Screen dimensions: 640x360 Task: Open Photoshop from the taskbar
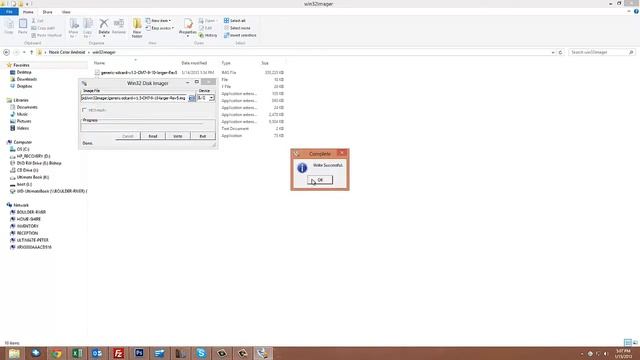139,353
